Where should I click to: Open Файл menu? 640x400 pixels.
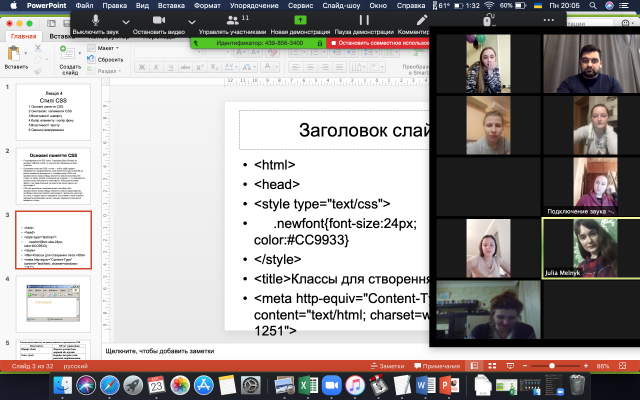point(84,5)
